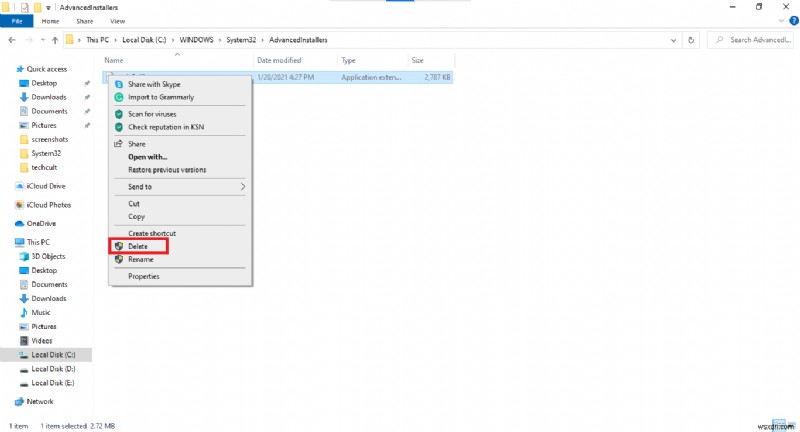
Task: Open the recent locations dropdown arrow
Action: [x=43, y=40]
